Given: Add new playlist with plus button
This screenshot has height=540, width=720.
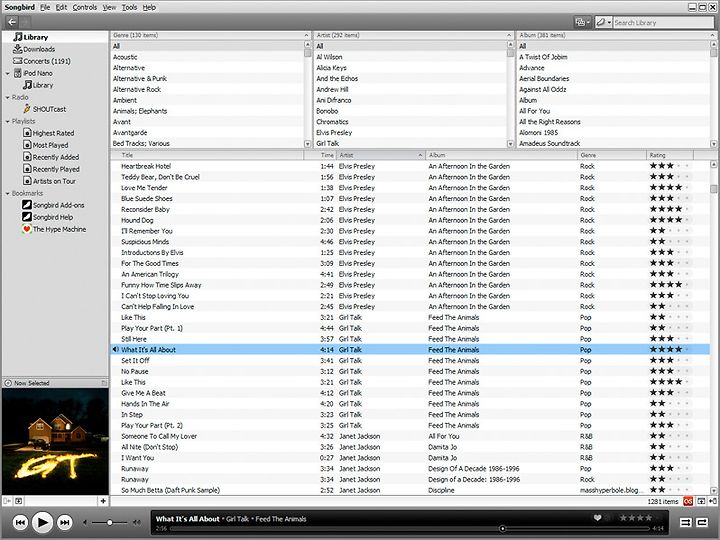Looking at the screenshot, I should [103, 501].
